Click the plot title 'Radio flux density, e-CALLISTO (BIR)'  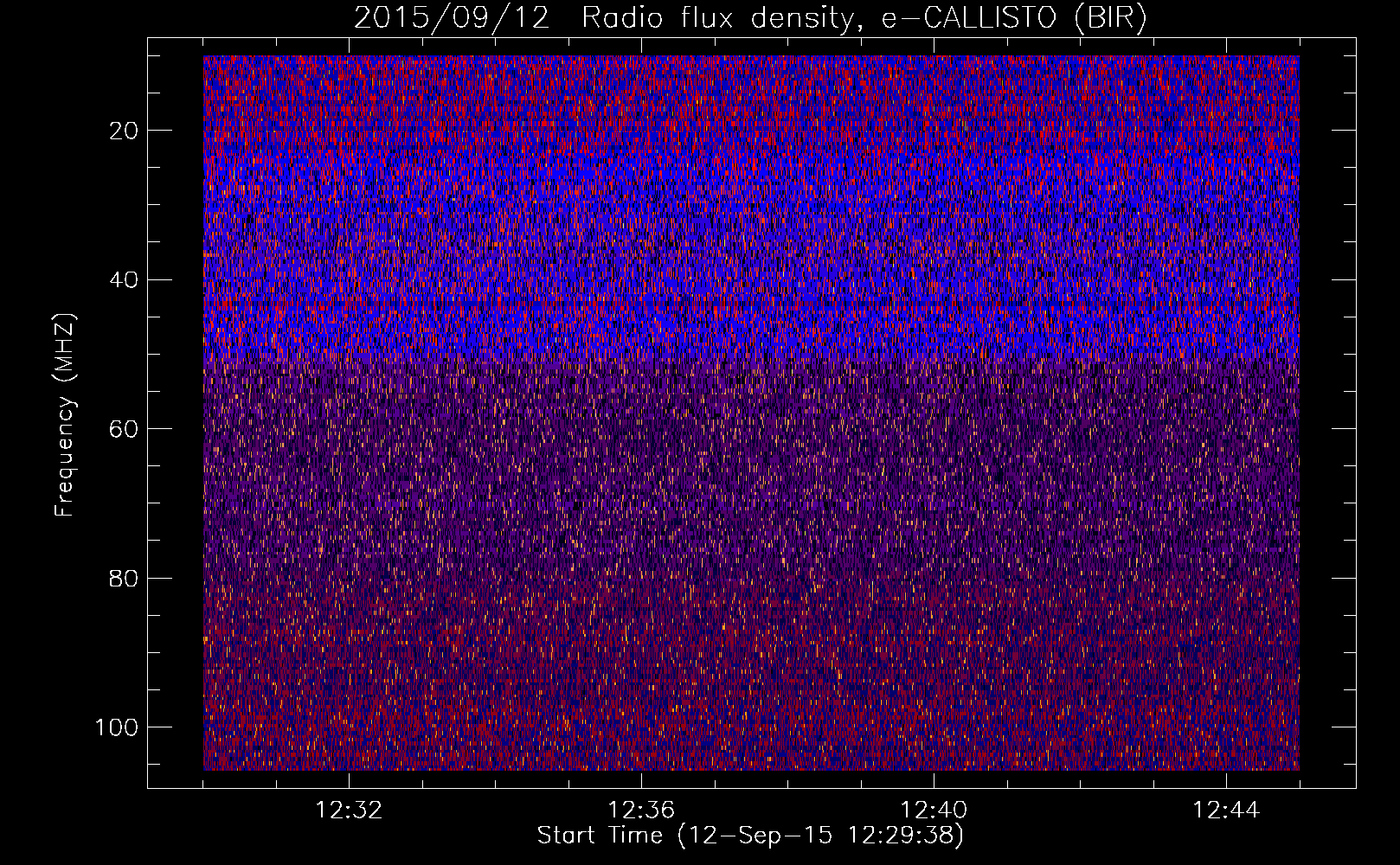click(x=864, y=17)
